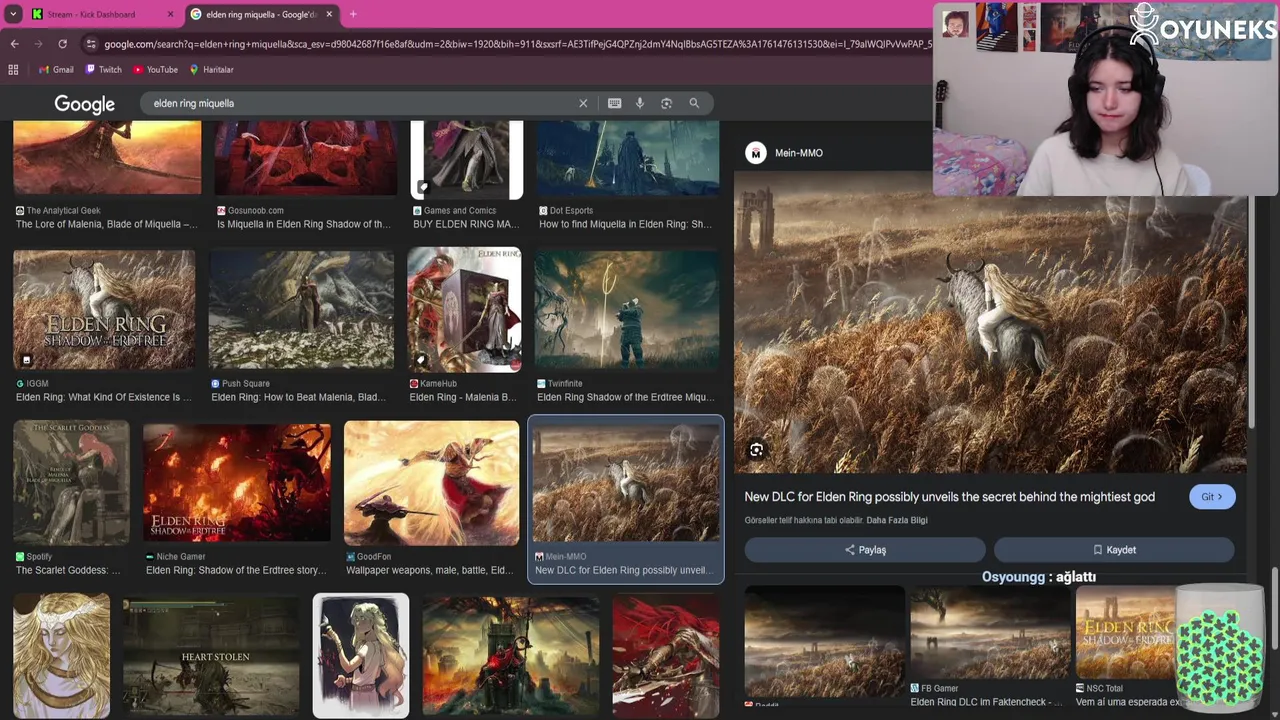Open the on-screen keyboard input tool
Viewport: 1280px width, 720px height.
pyautogui.click(x=614, y=103)
